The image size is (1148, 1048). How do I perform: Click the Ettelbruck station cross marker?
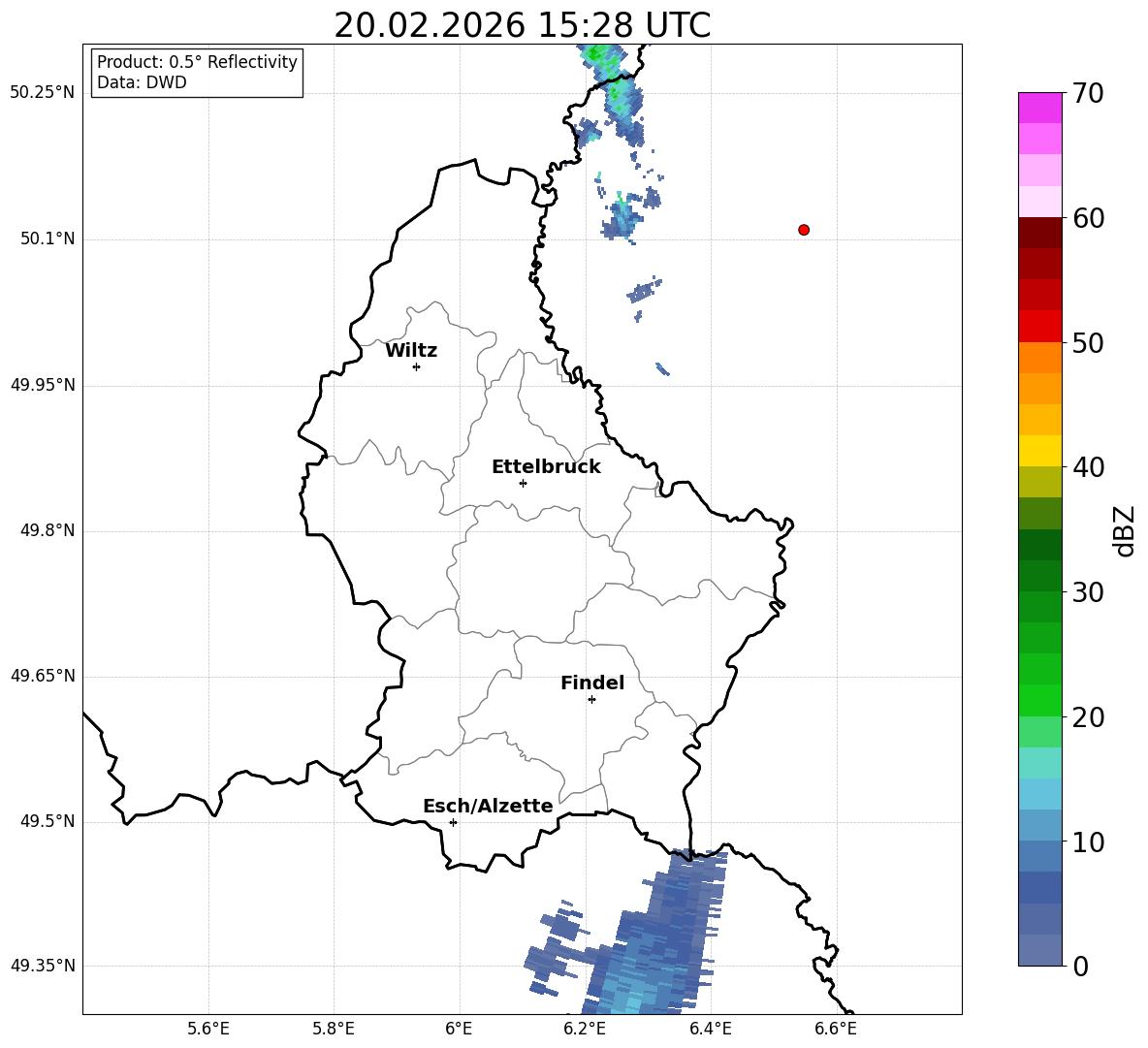pyautogui.click(x=523, y=483)
